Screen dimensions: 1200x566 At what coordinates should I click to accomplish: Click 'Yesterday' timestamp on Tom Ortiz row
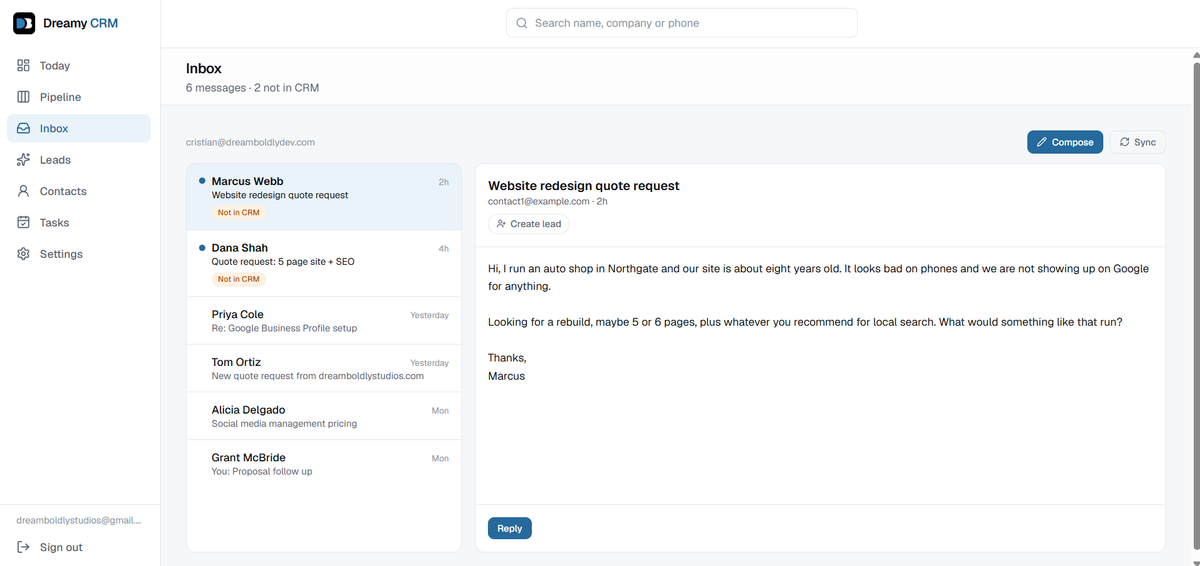point(429,363)
